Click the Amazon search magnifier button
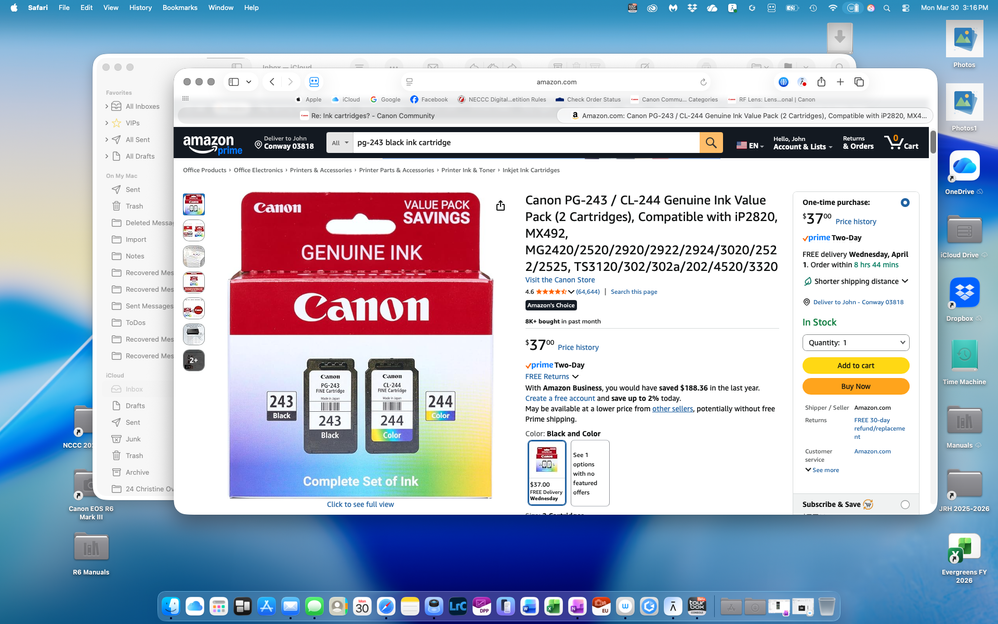 pyautogui.click(x=711, y=143)
